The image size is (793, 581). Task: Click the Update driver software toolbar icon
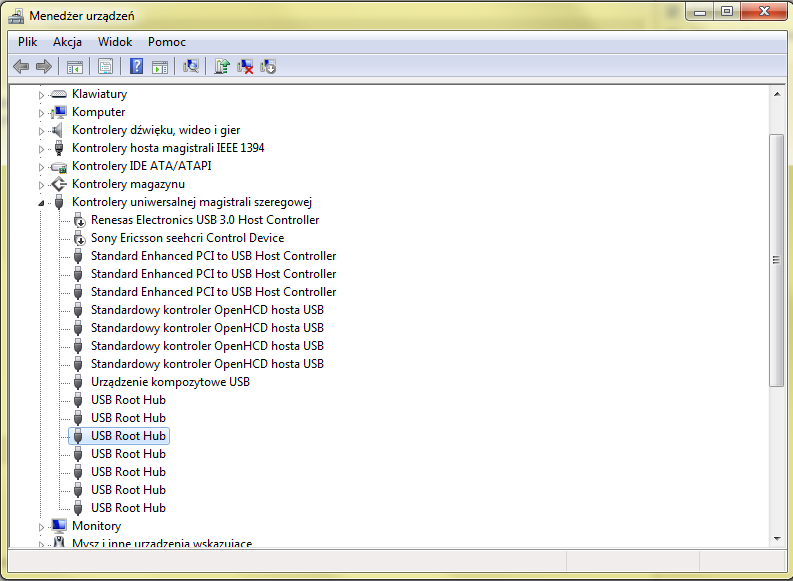pyautogui.click(x=221, y=66)
